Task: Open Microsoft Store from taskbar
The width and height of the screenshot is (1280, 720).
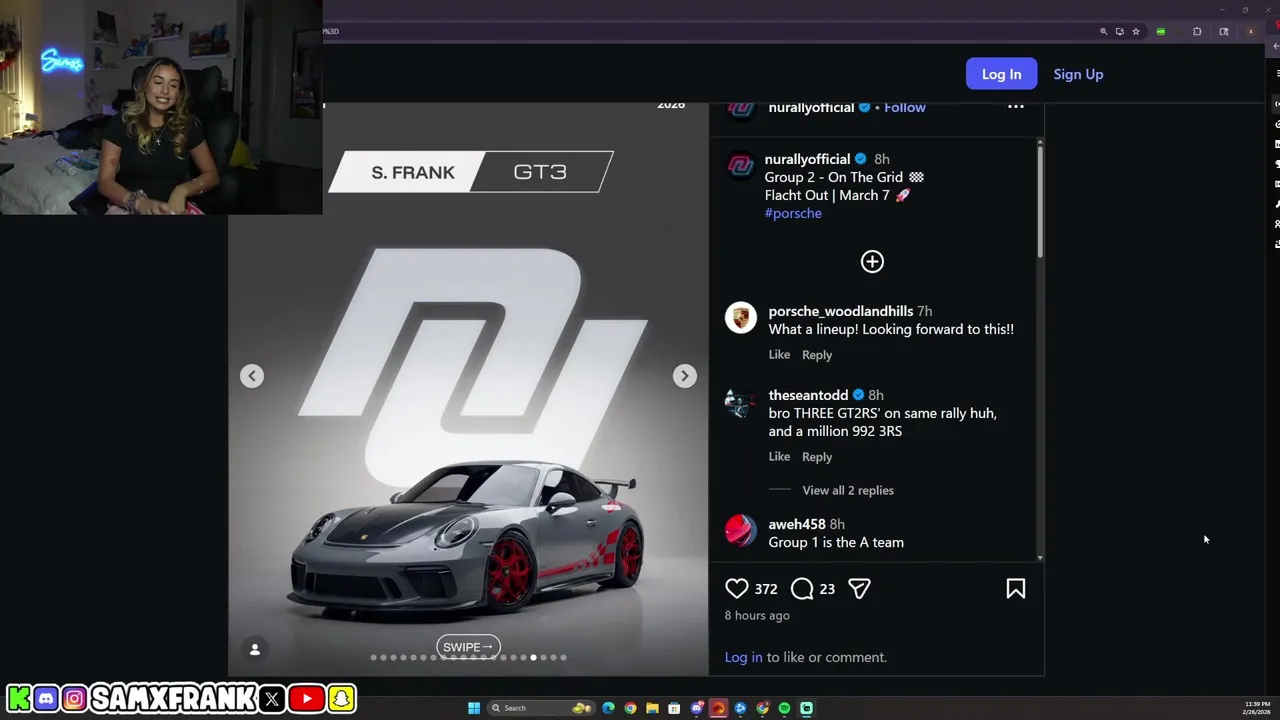Action: (x=674, y=708)
